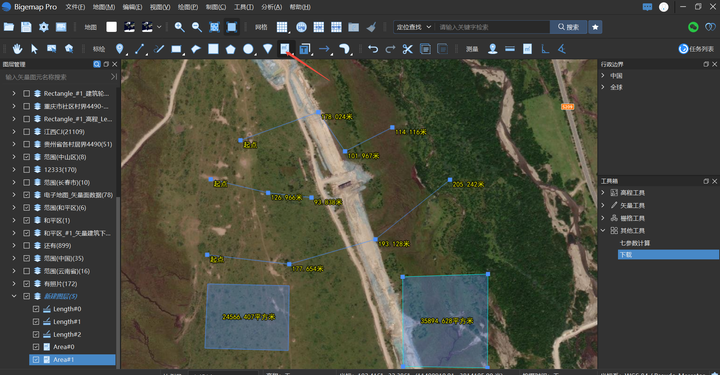Select the sector fan shape tool
This screenshot has width=720, height=375.
[268, 49]
